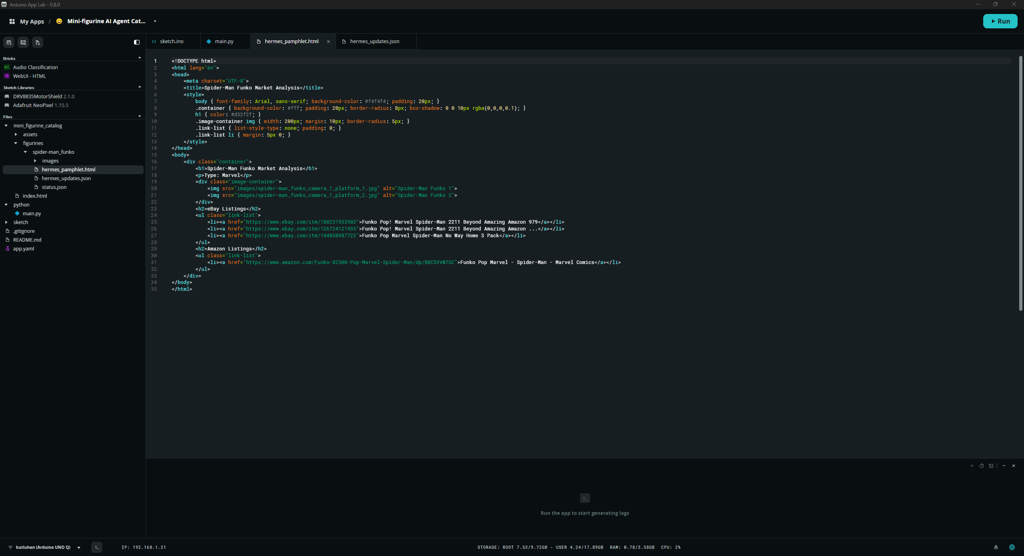This screenshot has height=556, width=1024.
Task: Click the console placeholder terminal icon
Action: click(x=584, y=498)
